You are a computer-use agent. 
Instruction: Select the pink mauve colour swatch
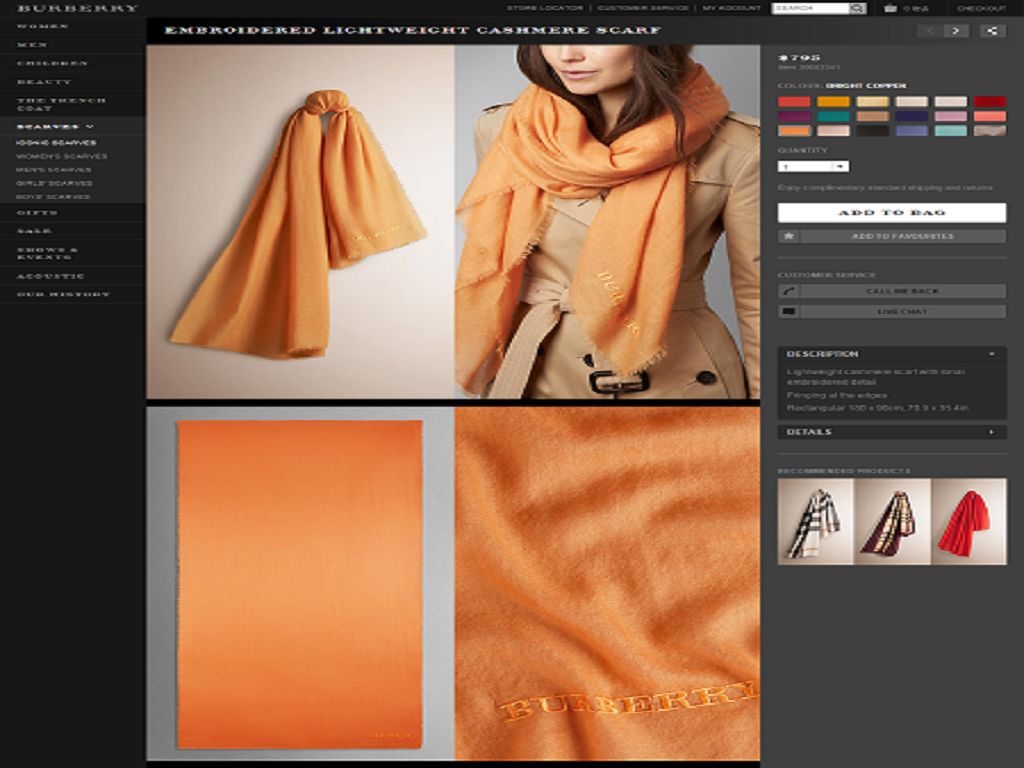(x=951, y=116)
